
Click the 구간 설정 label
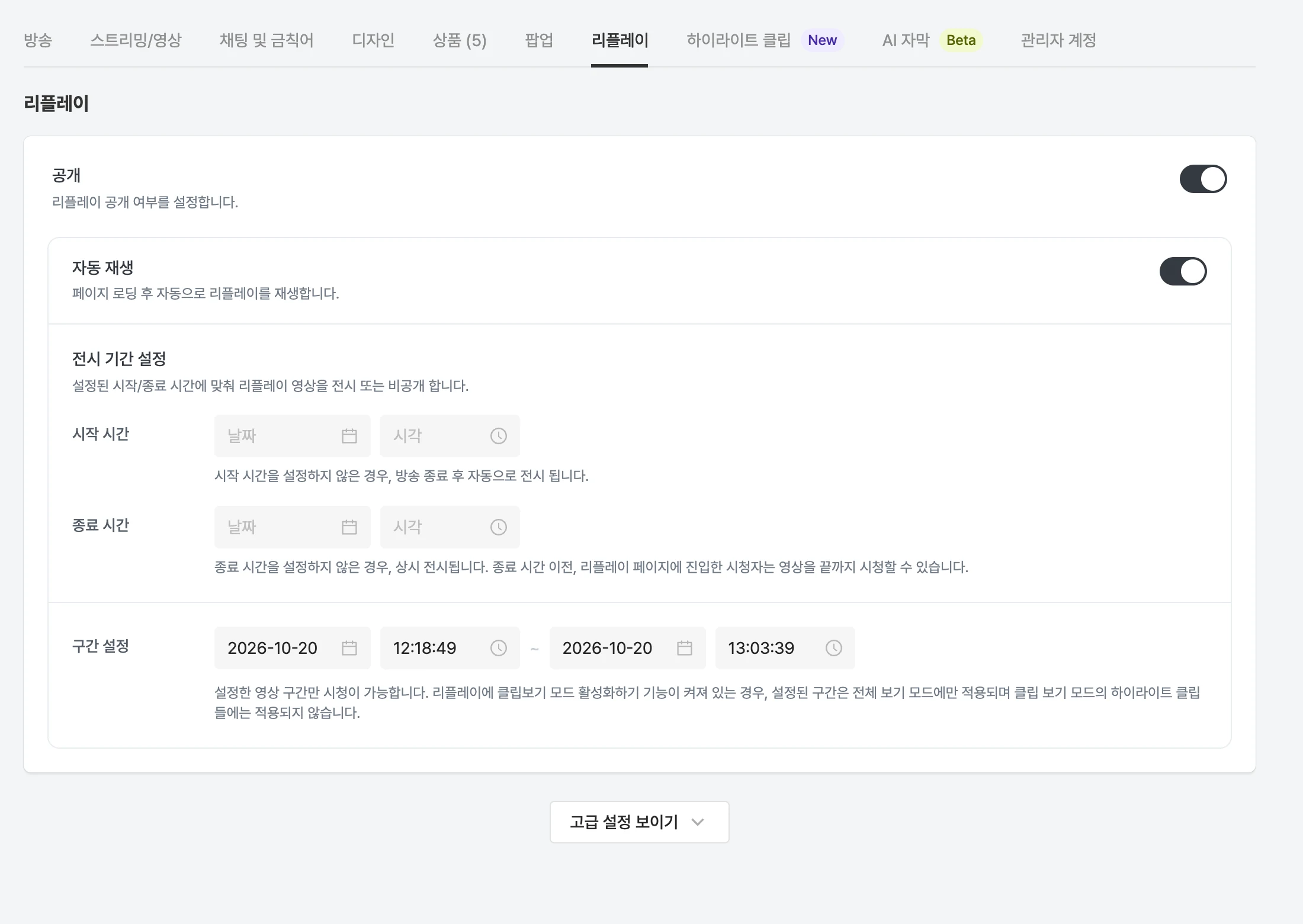coord(101,646)
